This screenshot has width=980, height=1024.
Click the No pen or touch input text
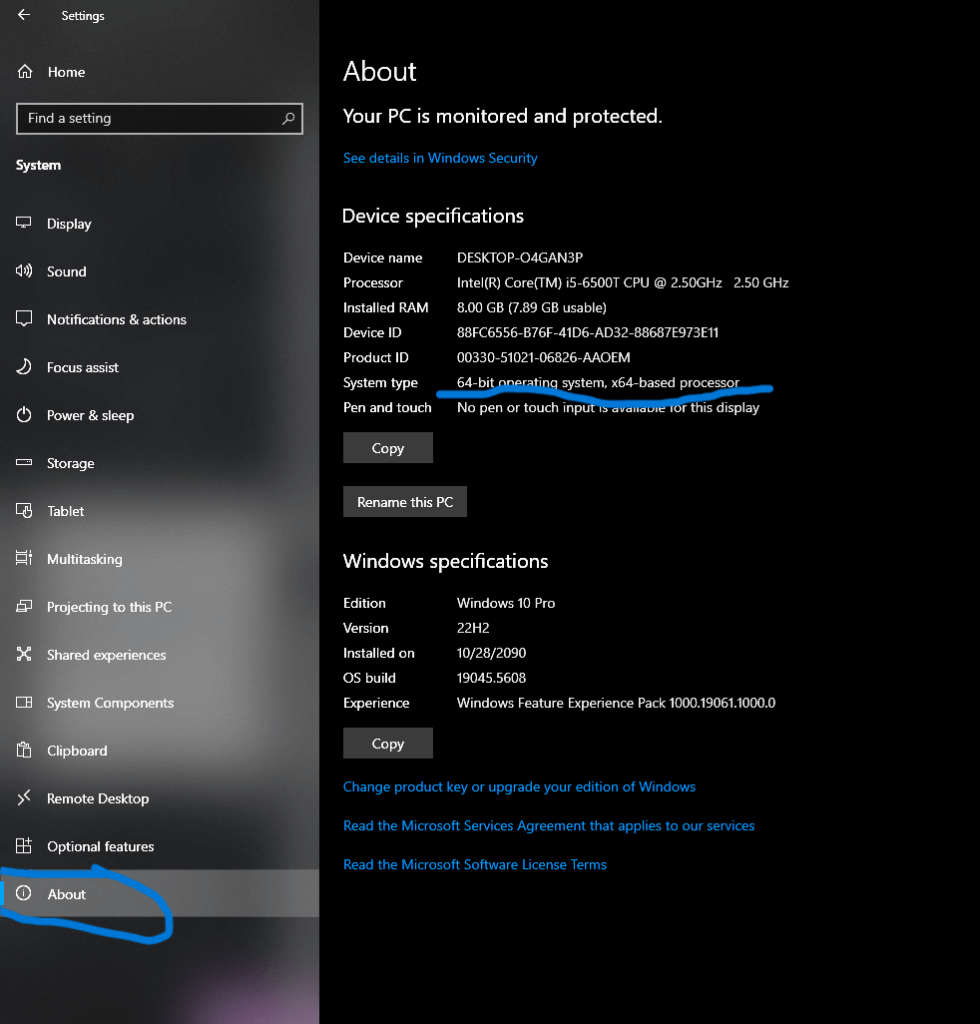click(x=608, y=408)
